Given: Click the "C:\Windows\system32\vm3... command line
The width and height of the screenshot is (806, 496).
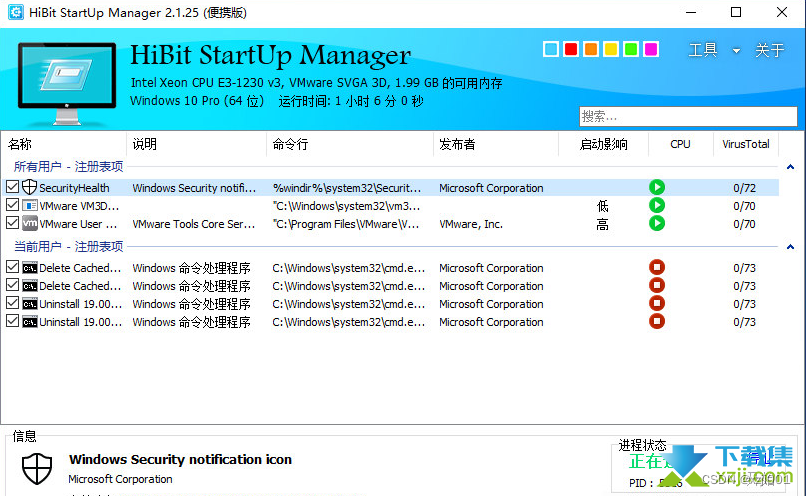Looking at the screenshot, I should pyautogui.click(x=346, y=206).
